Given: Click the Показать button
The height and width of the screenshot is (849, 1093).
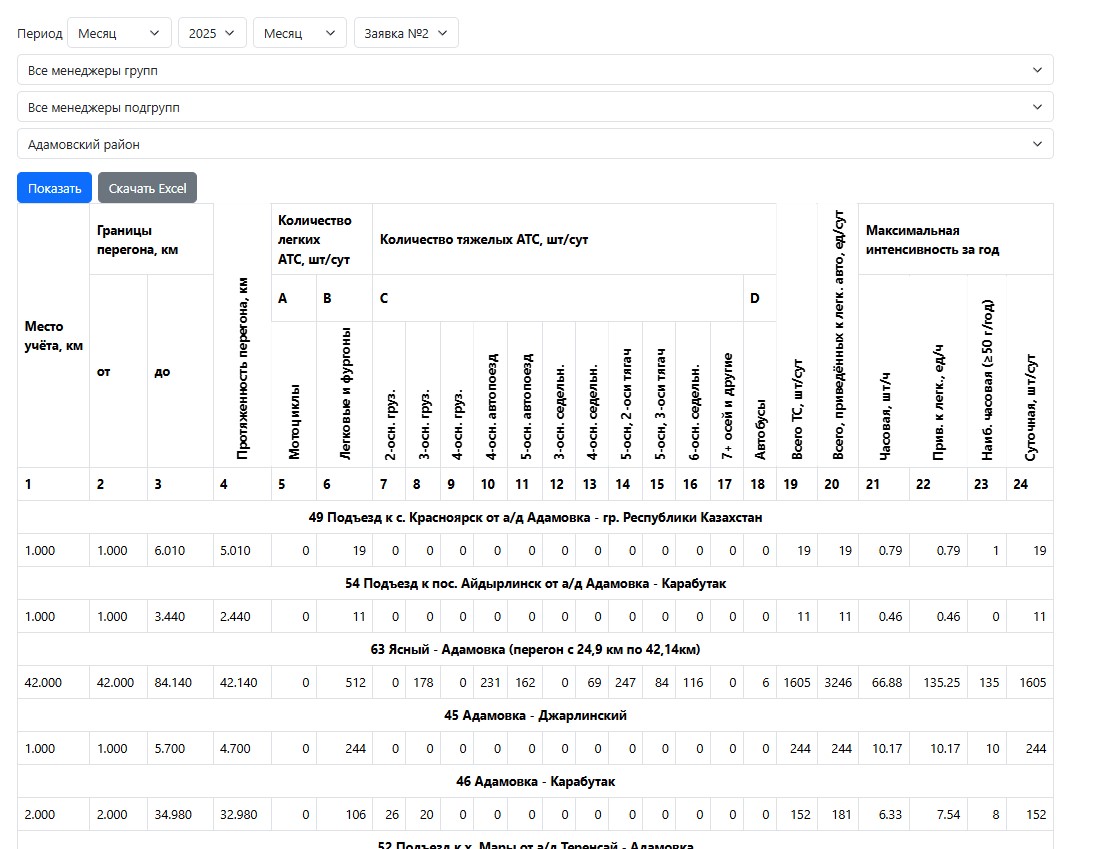Looking at the screenshot, I should [x=54, y=188].
